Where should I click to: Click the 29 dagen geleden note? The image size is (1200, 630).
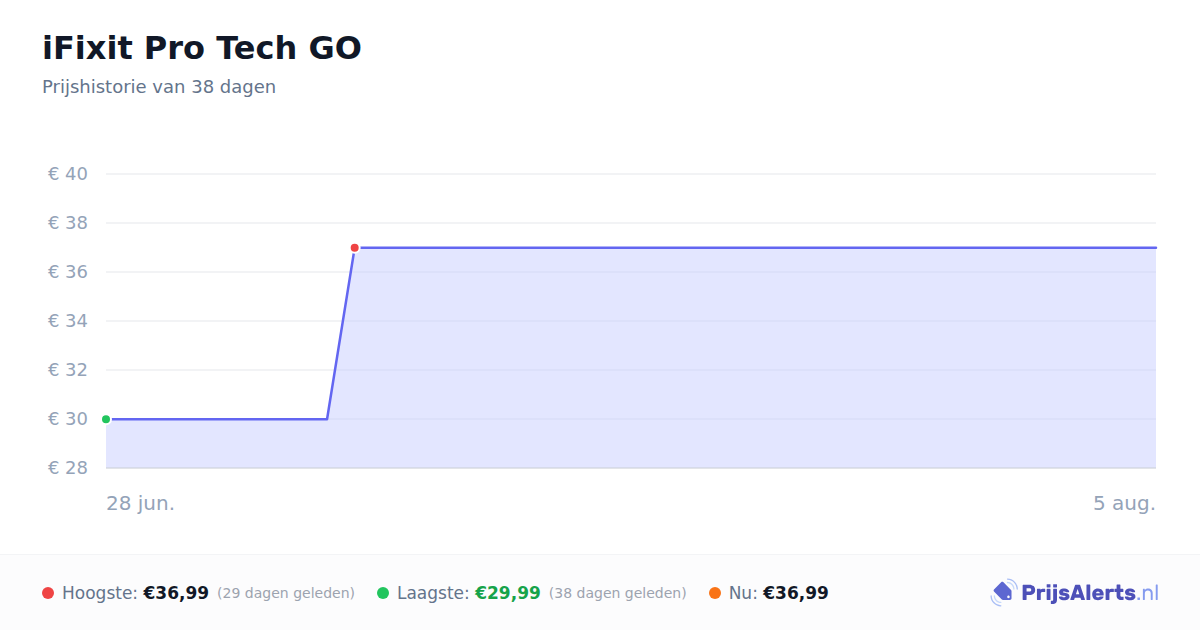tap(286, 593)
